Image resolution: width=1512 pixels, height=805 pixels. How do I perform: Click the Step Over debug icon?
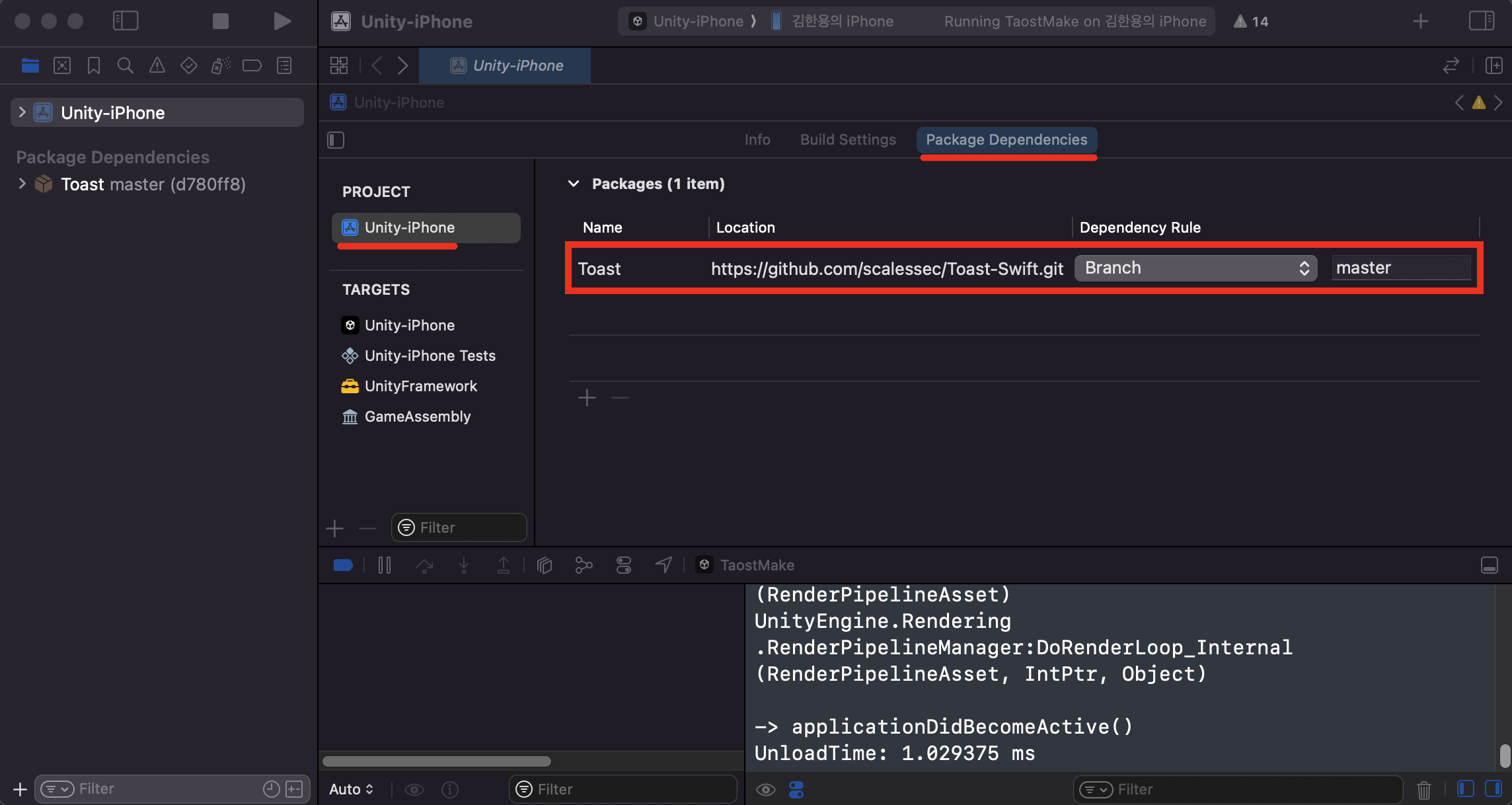(424, 565)
